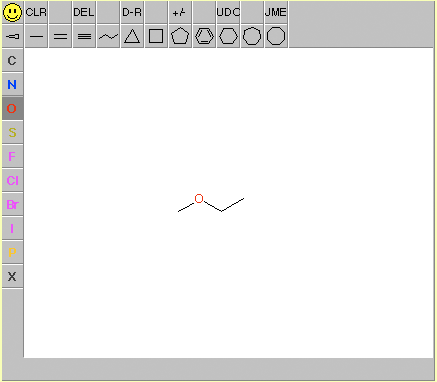Select the Sulfur atom S
Screen dimensions: 437x382
click(12, 132)
